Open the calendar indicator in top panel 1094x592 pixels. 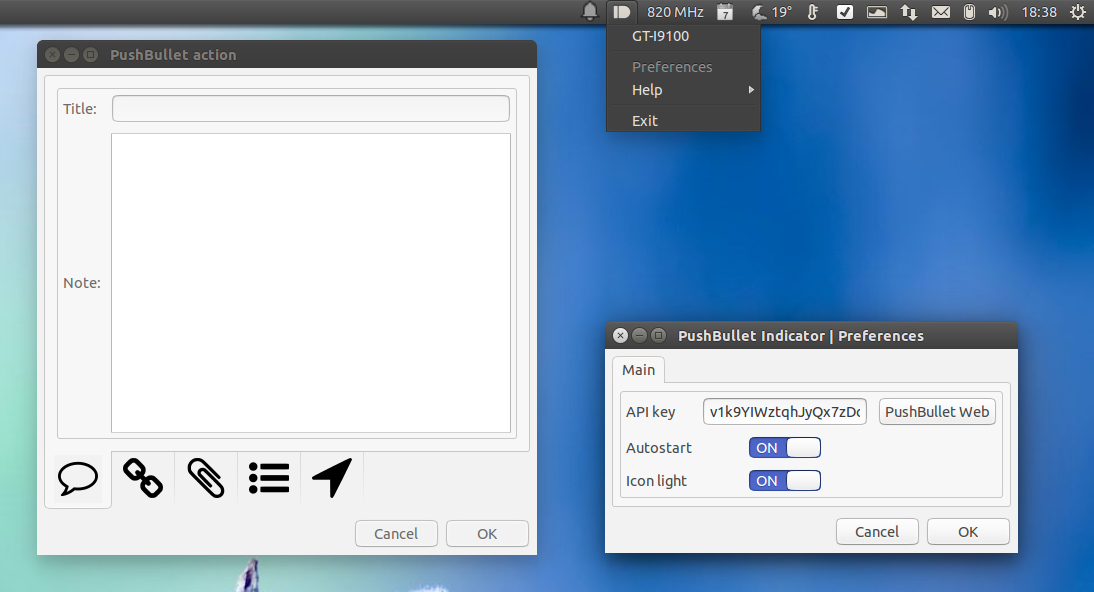pos(725,12)
